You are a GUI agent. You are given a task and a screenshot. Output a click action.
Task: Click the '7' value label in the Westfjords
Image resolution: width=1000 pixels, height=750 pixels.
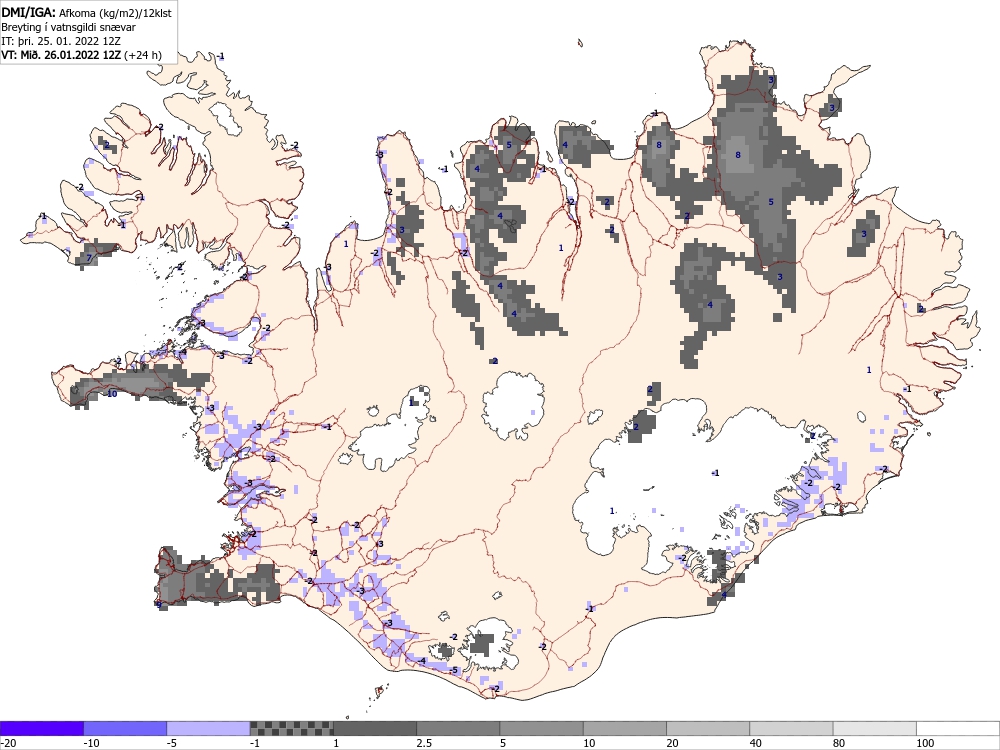pos(89,258)
